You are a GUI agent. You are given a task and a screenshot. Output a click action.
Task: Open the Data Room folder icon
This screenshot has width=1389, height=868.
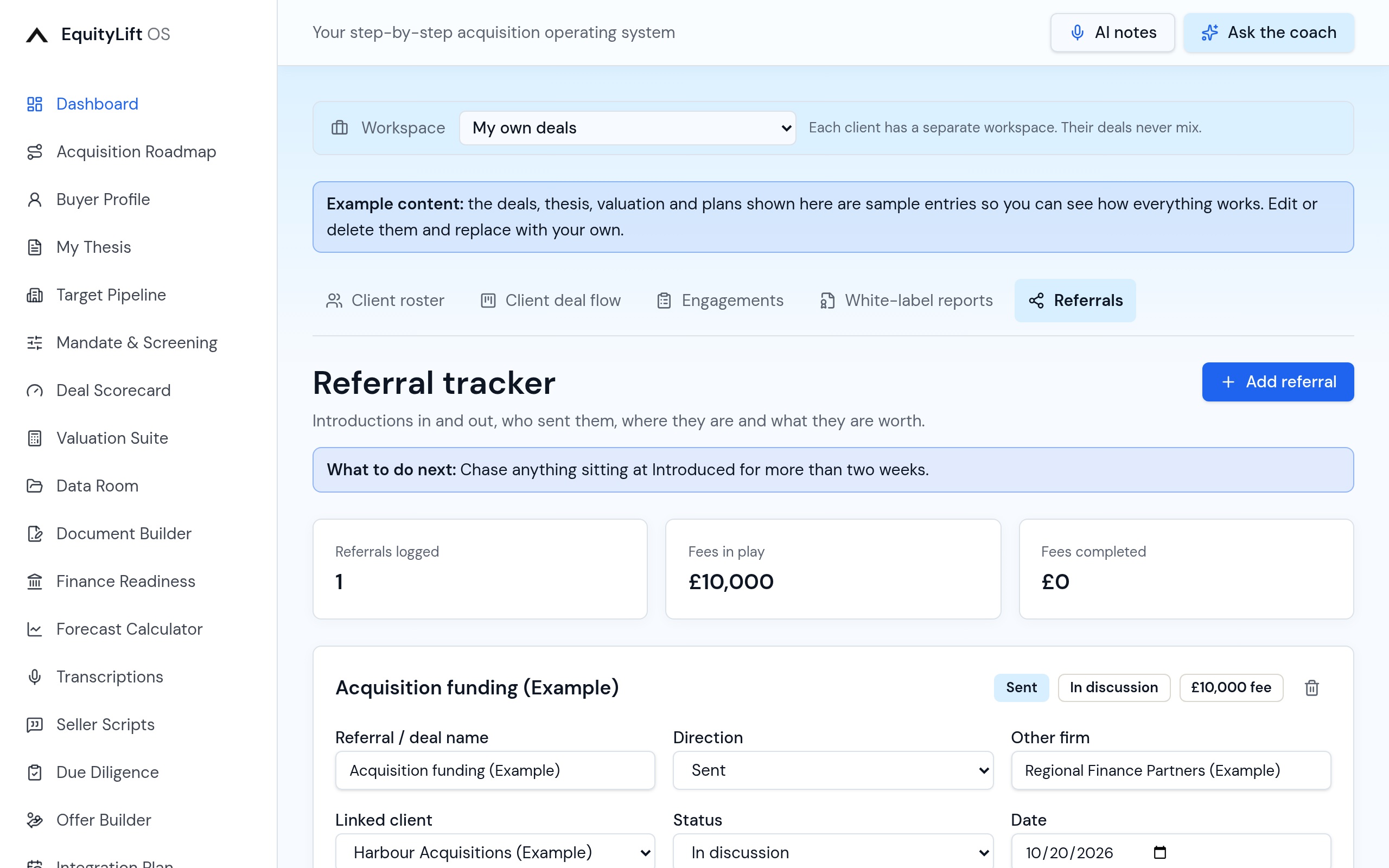coord(34,486)
